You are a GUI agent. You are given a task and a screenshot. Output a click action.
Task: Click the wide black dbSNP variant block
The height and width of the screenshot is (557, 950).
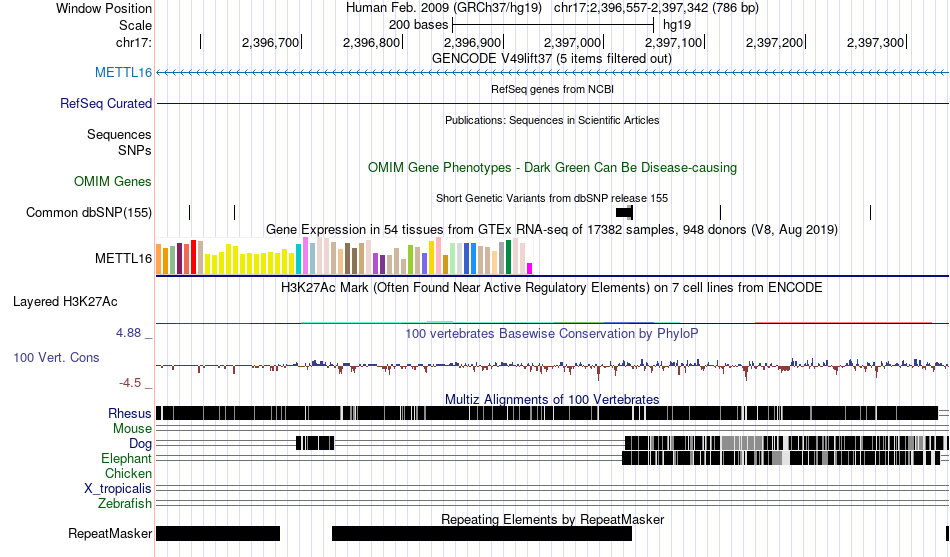point(624,212)
